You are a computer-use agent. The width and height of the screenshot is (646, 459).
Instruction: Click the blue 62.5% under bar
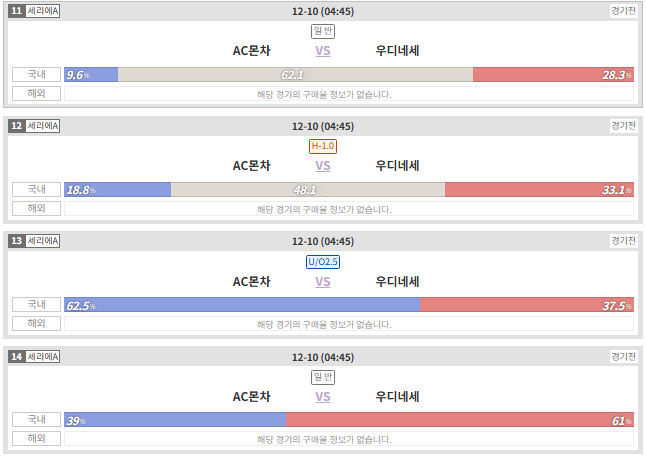click(242, 304)
